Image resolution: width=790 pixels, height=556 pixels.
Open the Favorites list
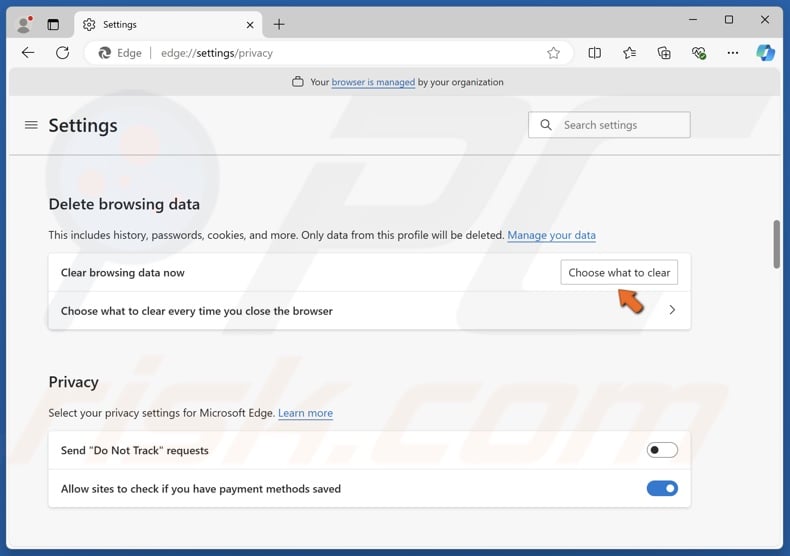coord(629,53)
